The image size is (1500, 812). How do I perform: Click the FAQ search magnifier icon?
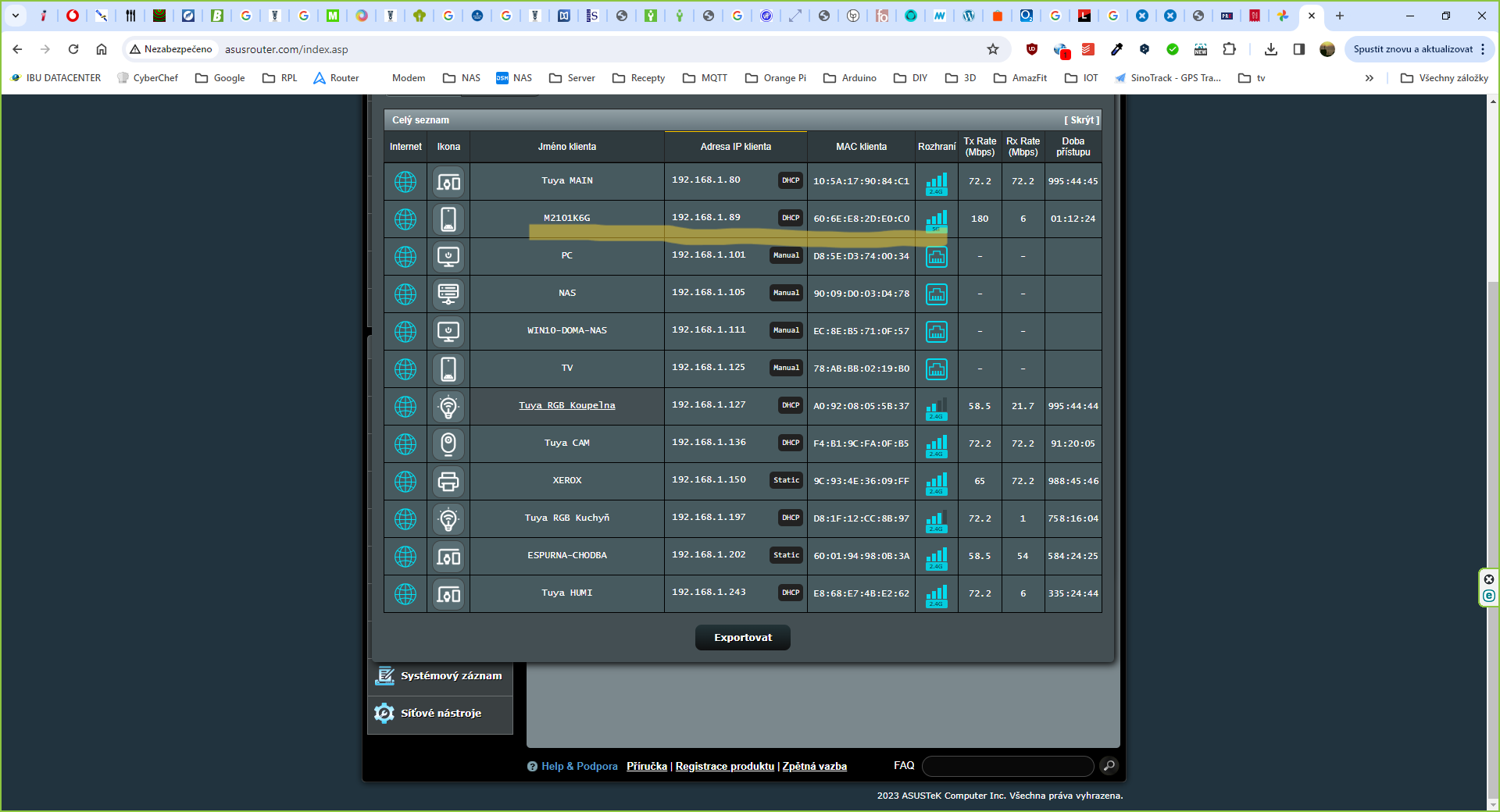pyautogui.click(x=1109, y=766)
